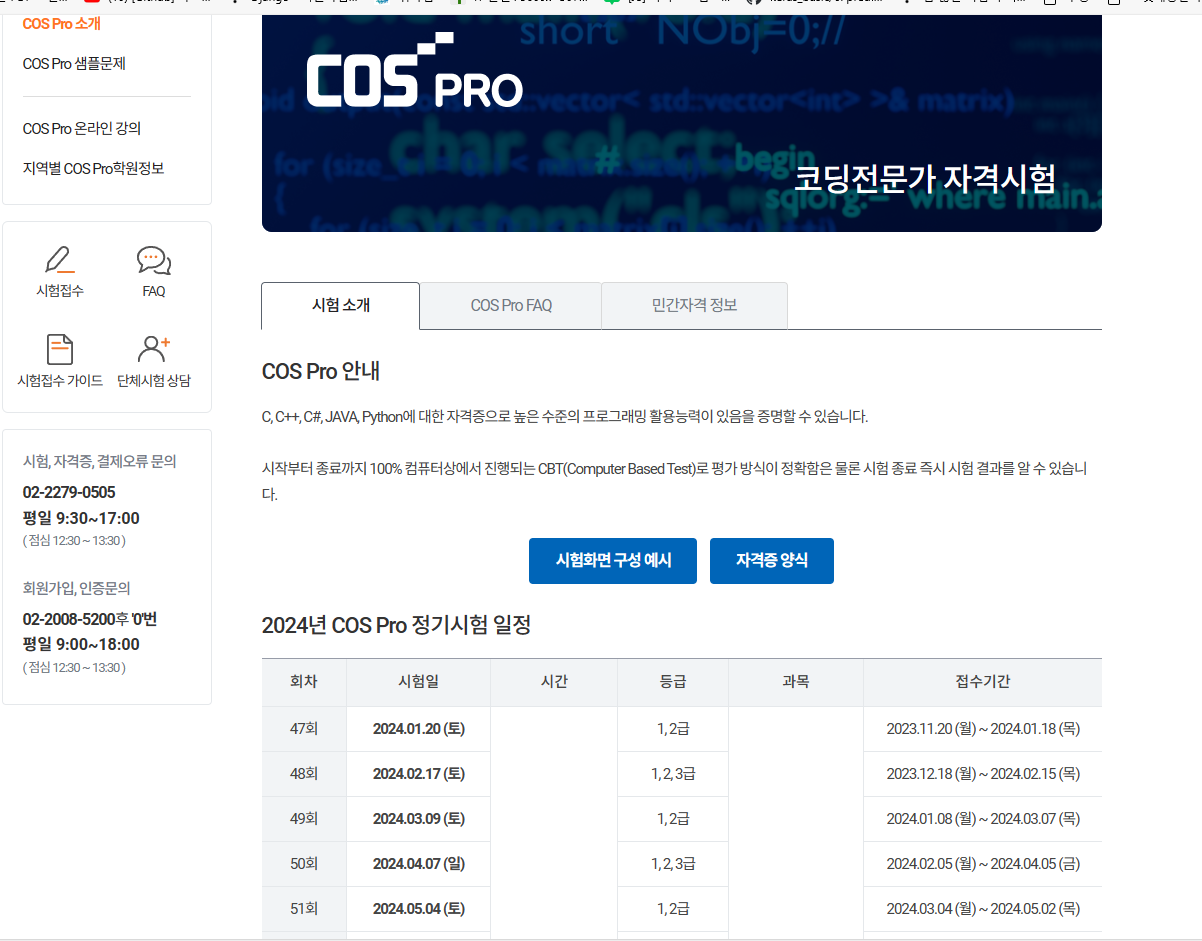Open the FAQ speech bubble icon
Viewport: 1202px width, 941px height.
pos(154,260)
